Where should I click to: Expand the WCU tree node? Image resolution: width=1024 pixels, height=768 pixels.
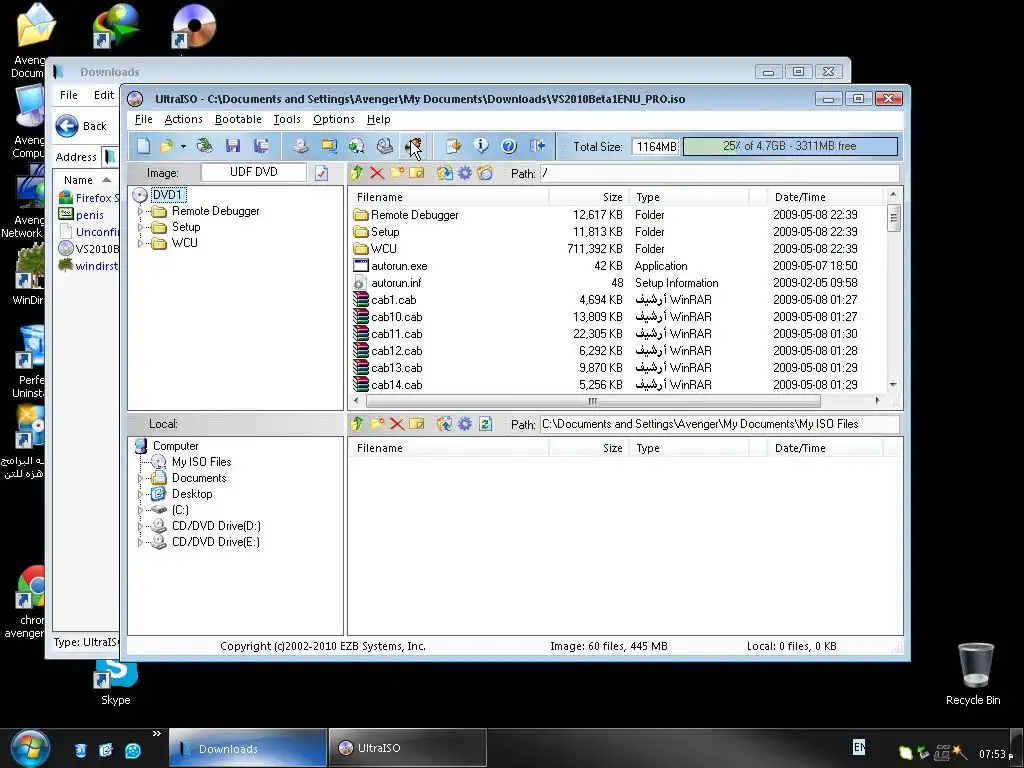pos(140,243)
